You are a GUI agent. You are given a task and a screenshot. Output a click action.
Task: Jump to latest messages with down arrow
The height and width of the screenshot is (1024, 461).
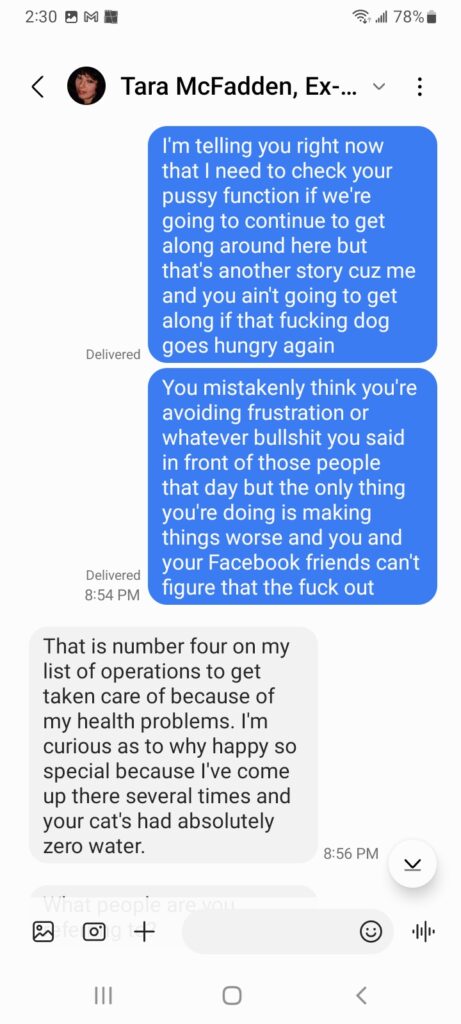click(x=412, y=863)
